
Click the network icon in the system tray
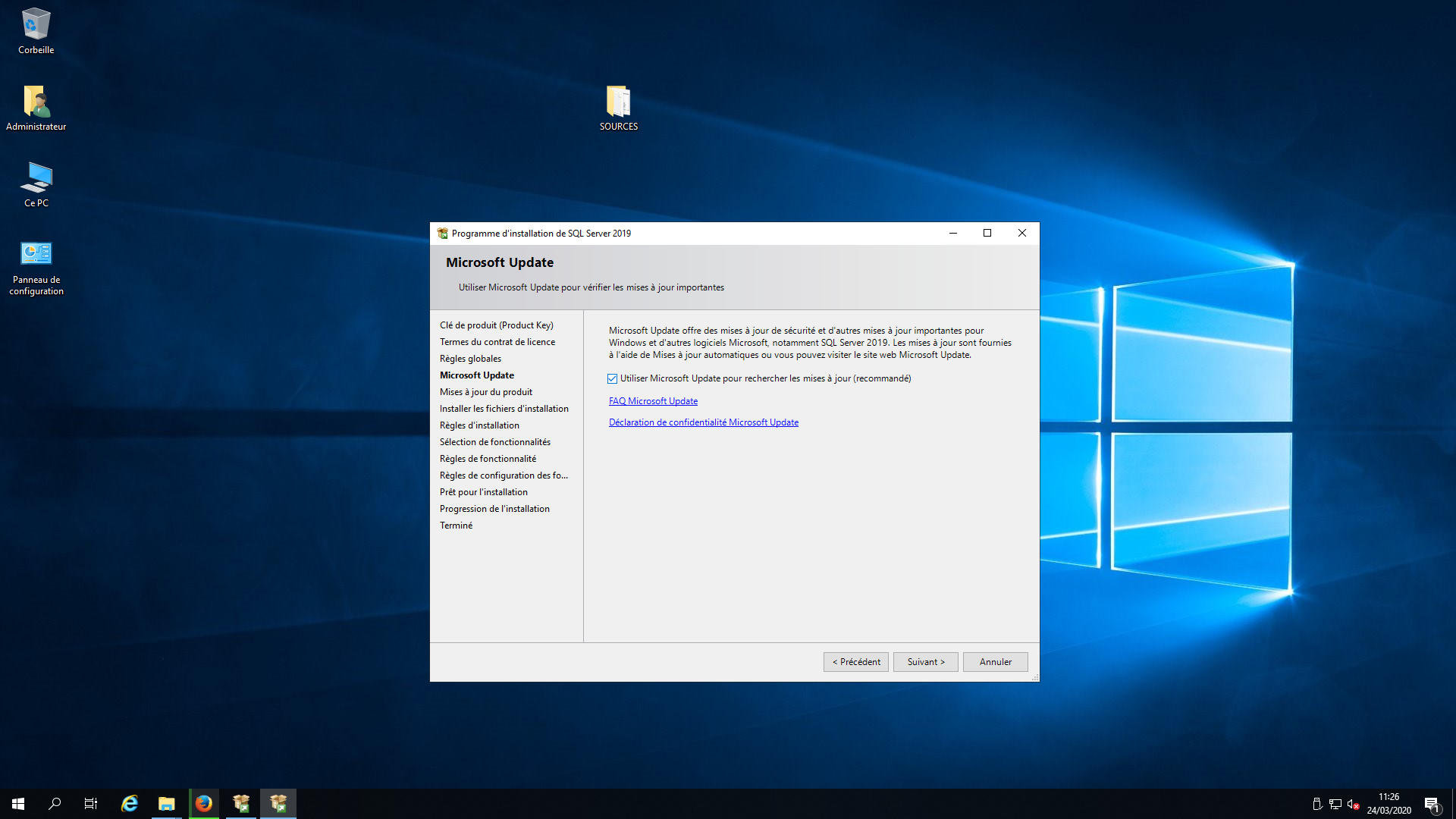tap(1336, 804)
